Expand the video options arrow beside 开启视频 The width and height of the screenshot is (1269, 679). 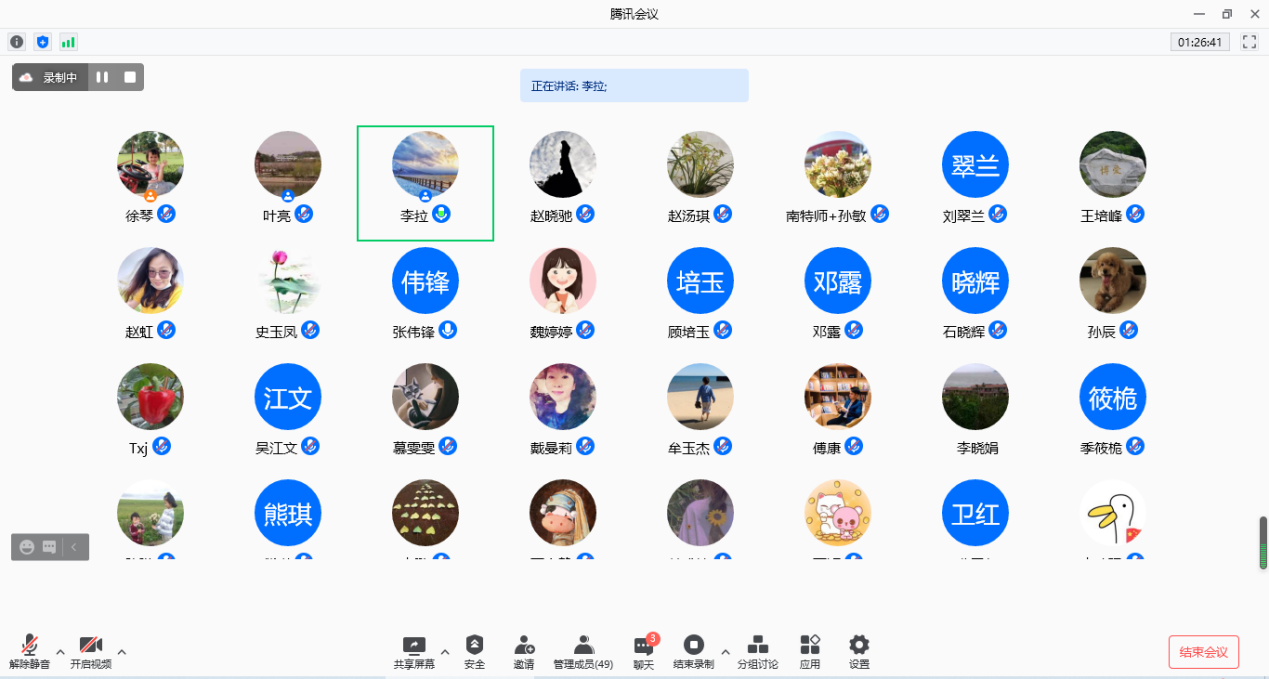pyautogui.click(x=122, y=652)
